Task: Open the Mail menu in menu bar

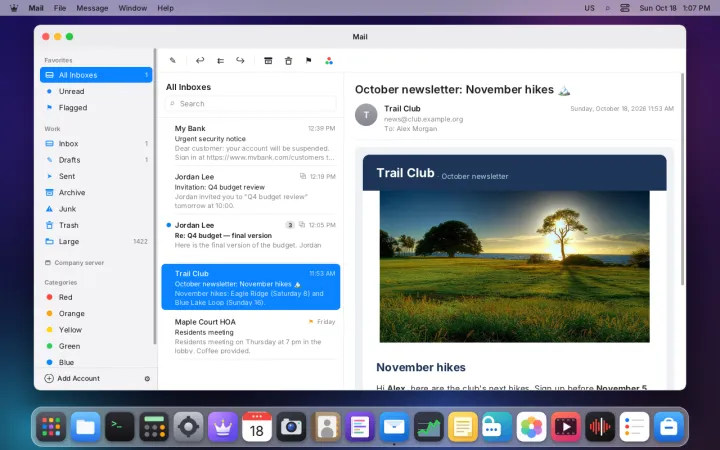Action: tap(36, 8)
